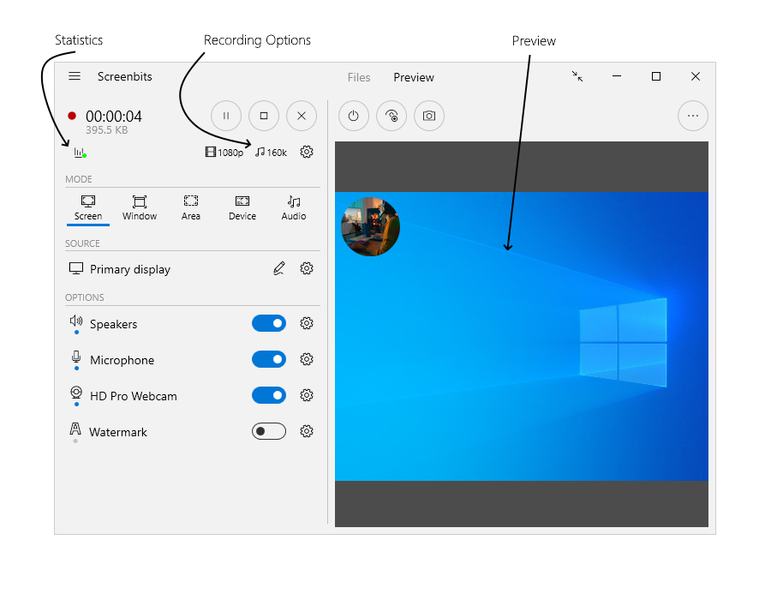Image resolution: width=771 pixels, height=600 pixels.
Task: Enable the Watermark toggle
Action: (269, 431)
